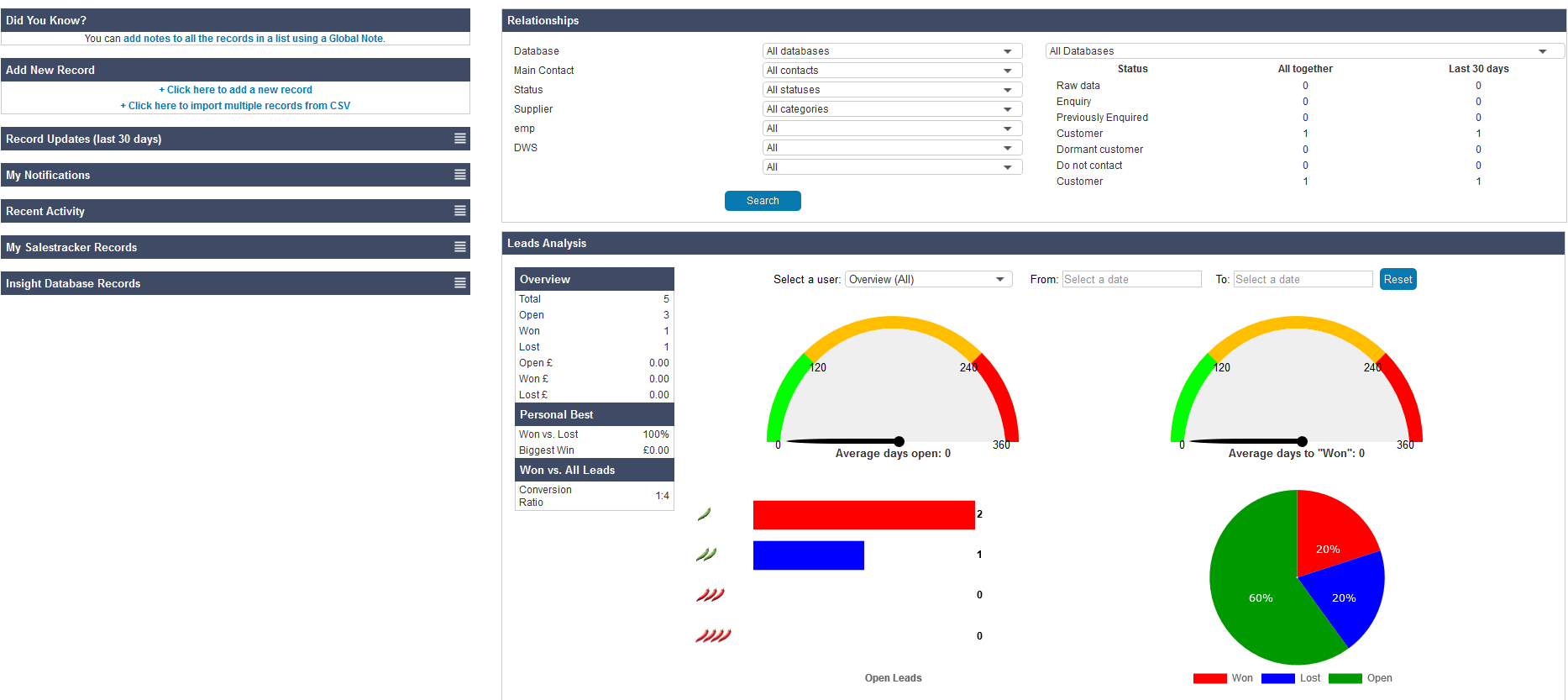This screenshot has height=700, width=1568.
Task: Expand My Salestracker Records menu icon
Action: click(x=459, y=247)
